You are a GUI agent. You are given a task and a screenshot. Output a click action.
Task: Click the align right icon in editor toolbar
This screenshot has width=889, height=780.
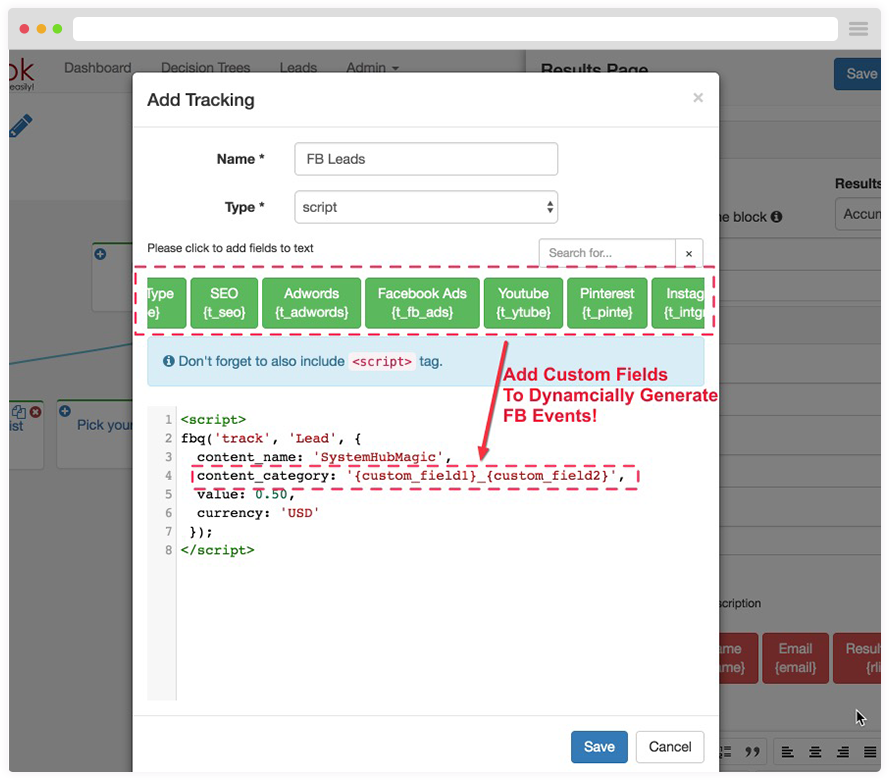pyautogui.click(x=843, y=752)
